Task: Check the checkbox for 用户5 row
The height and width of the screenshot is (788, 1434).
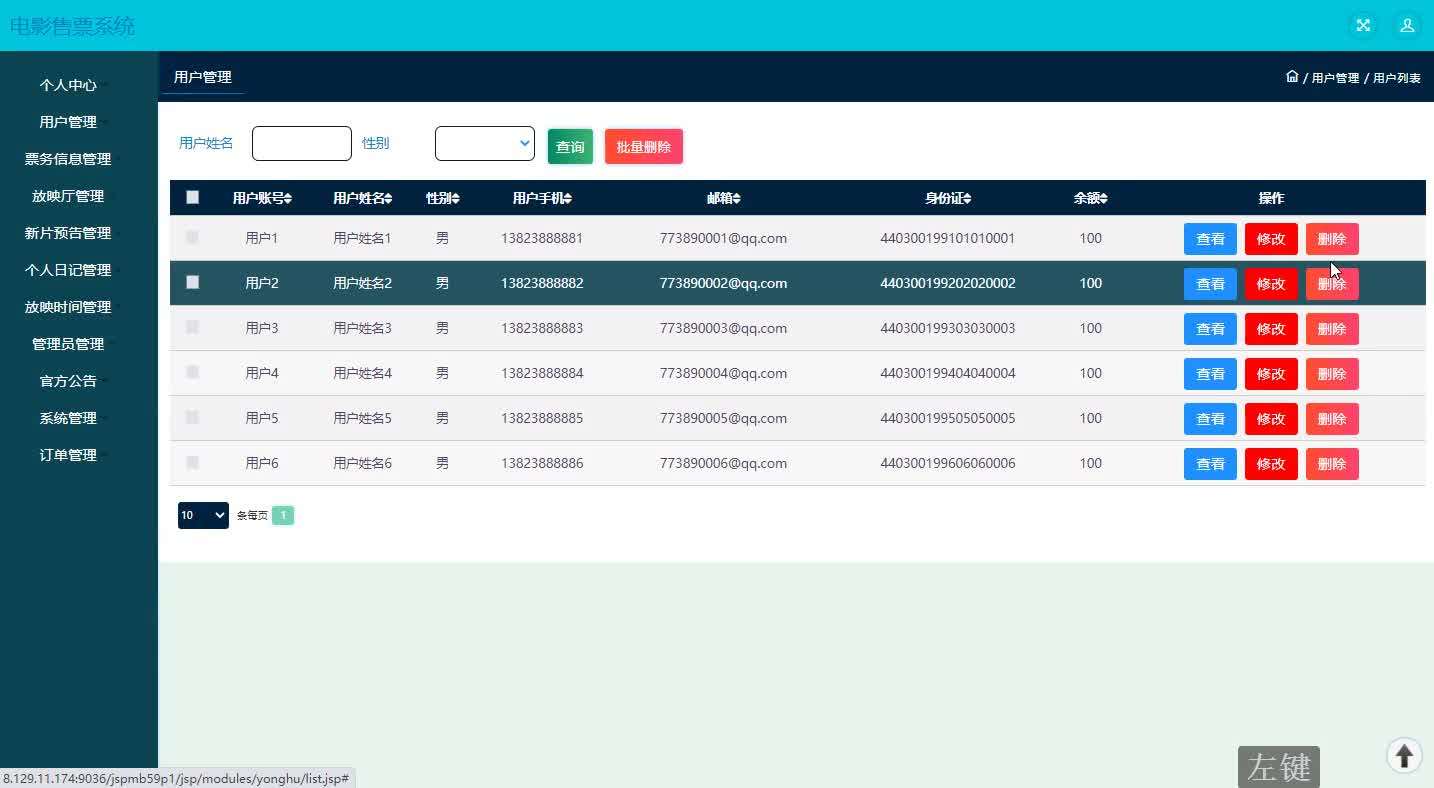Action: click(x=193, y=418)
